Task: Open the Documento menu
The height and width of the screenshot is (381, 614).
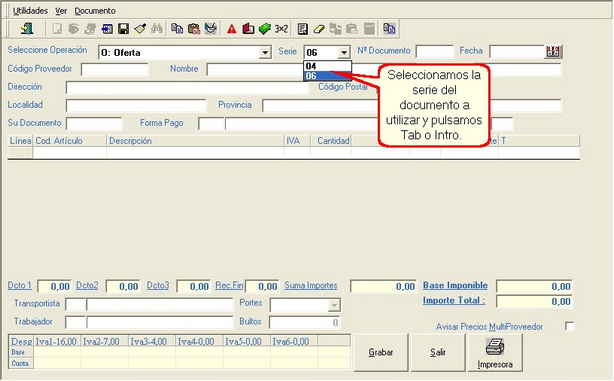Action: click(95, 11)
